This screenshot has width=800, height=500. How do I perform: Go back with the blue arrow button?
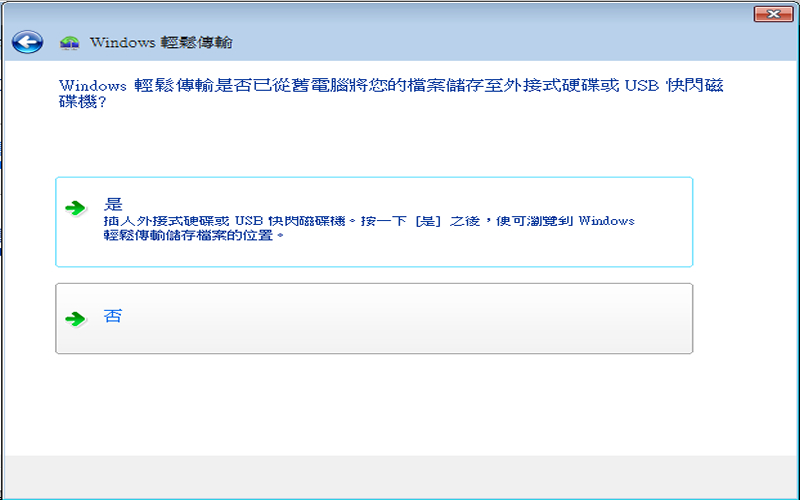28,42
